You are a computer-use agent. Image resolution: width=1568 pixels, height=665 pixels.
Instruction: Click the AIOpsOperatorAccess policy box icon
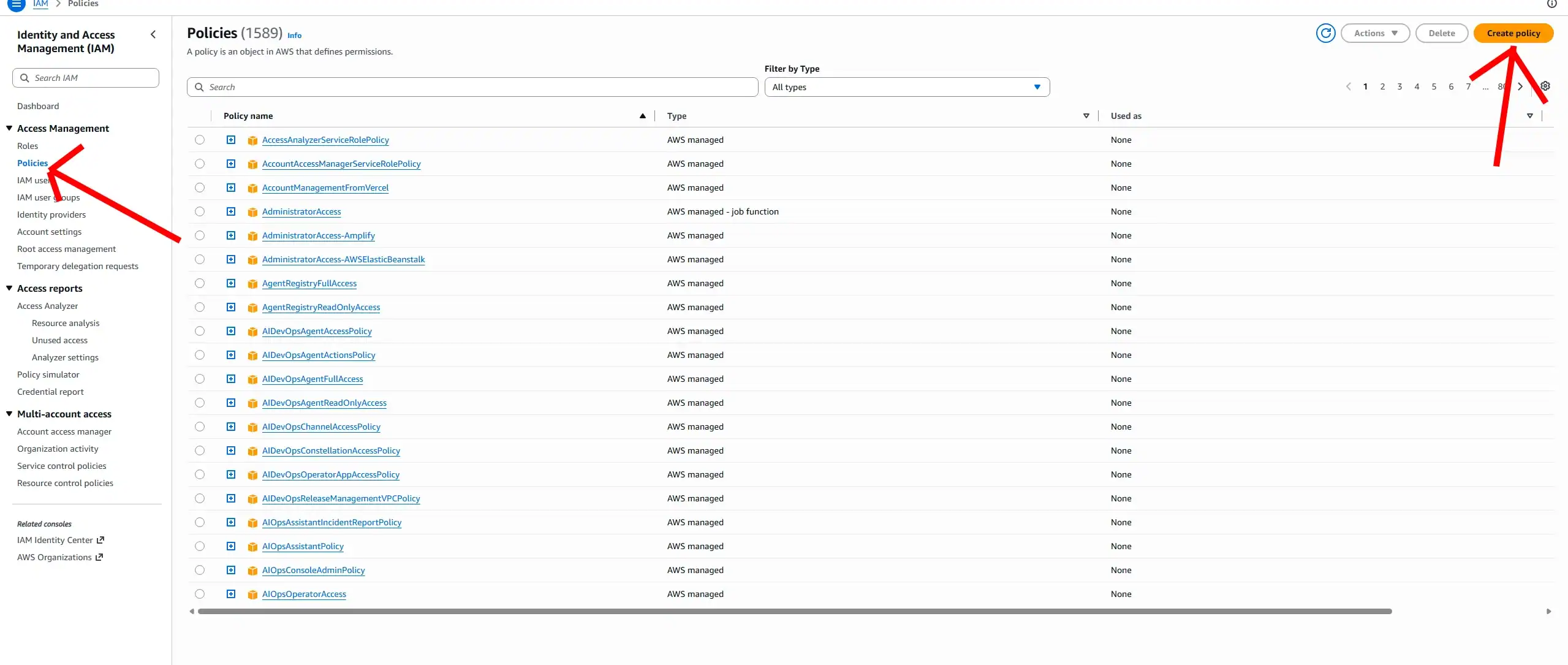(252, 595)
